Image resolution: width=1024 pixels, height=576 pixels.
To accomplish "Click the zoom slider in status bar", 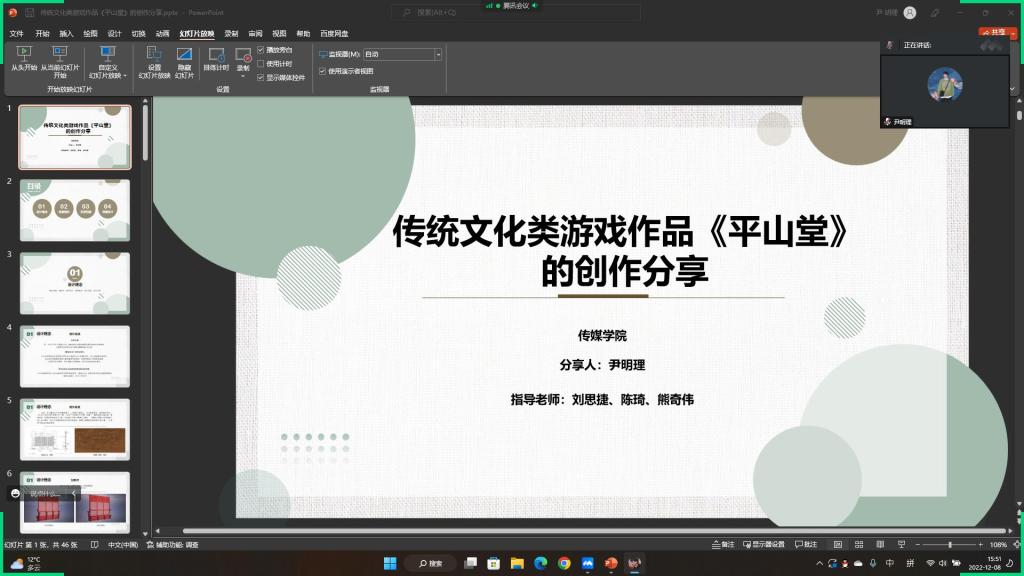I will (949, 544).
